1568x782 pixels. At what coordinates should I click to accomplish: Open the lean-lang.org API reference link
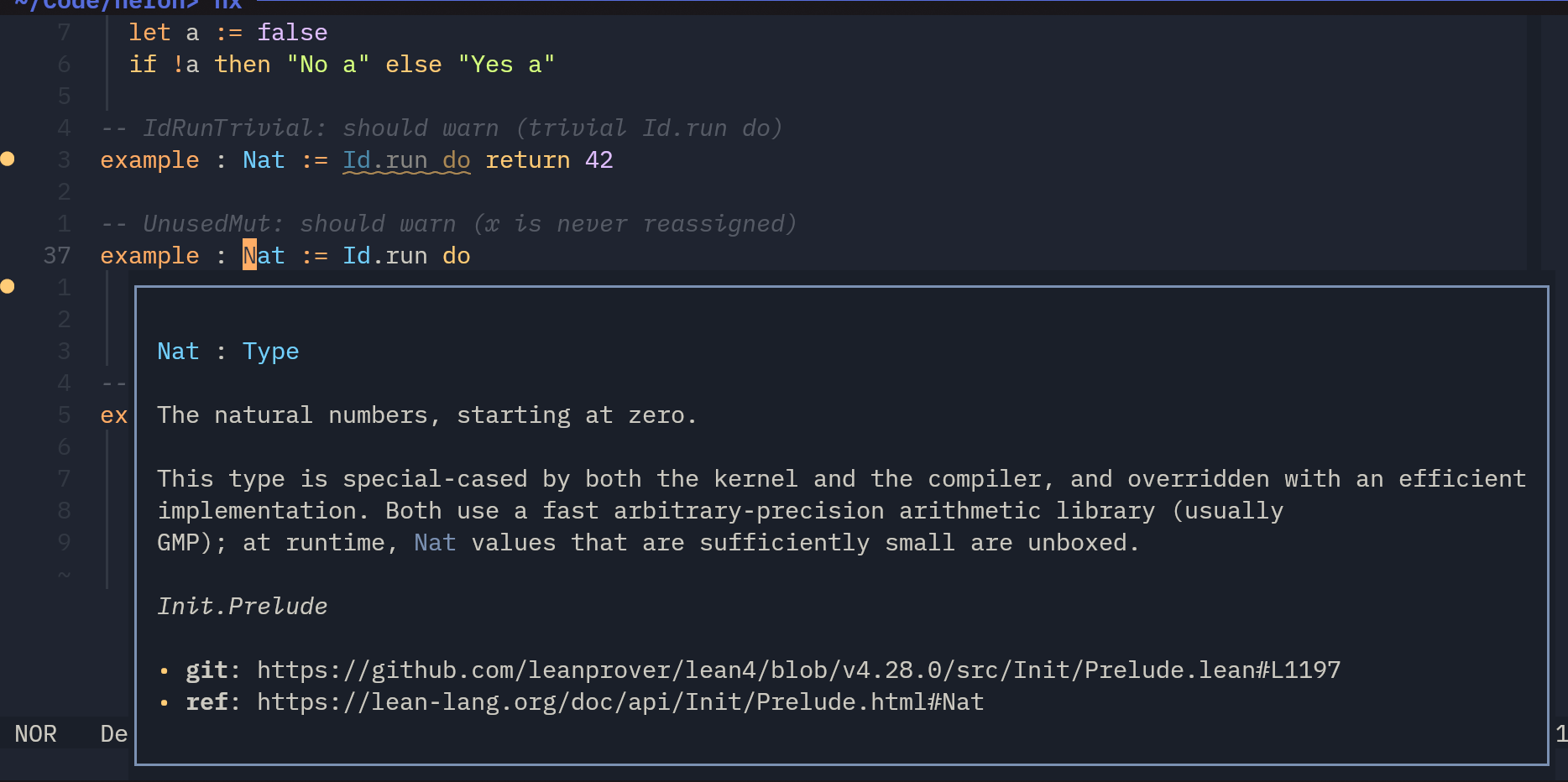point(619,702)
